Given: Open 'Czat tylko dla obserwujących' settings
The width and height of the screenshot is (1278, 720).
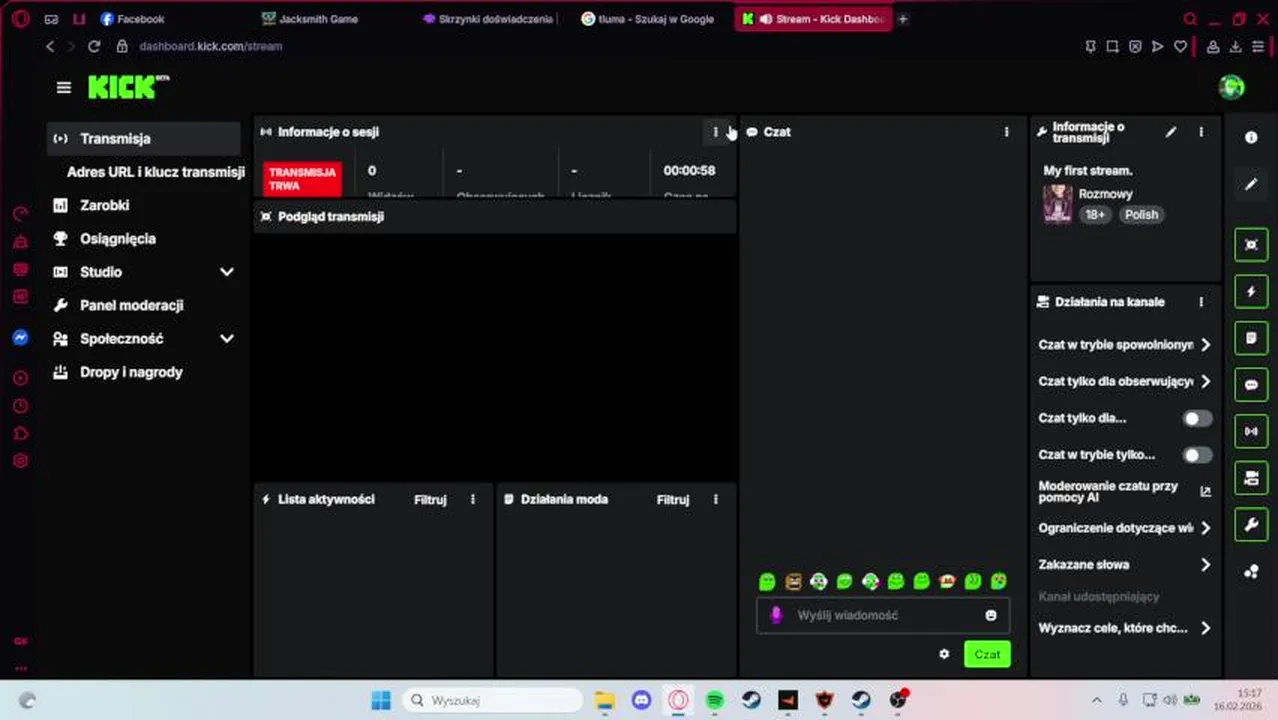Looking at the screenshot, I should (x=1125, y=381).
